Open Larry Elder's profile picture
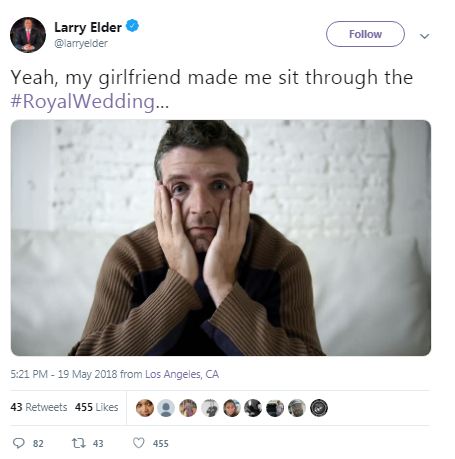455x459 pixels. pos(28,35)
